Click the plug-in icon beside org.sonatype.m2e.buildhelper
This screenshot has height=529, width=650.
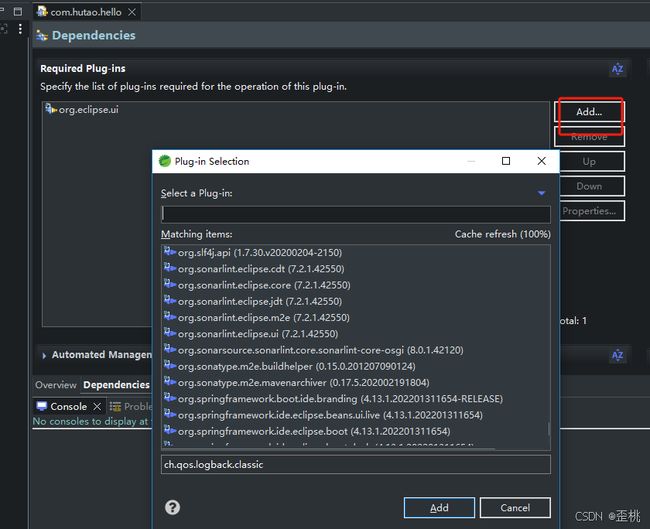click(x=170, y=365)
